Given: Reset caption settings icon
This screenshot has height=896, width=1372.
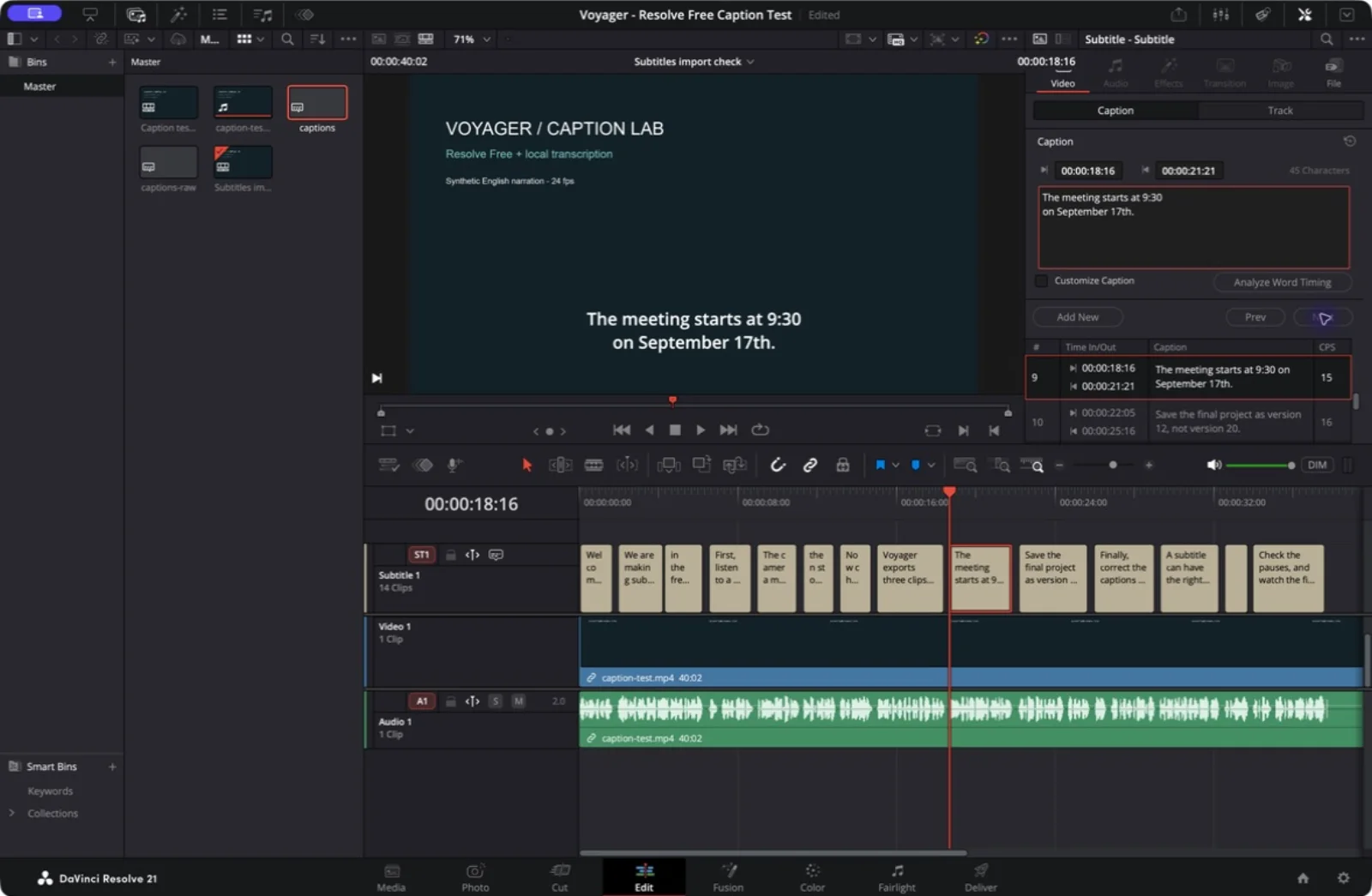Looking at the screenshot, I should tap(1349, 141).
